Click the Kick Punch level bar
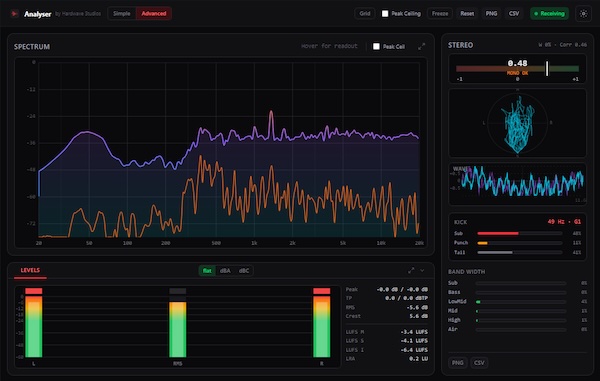 tap(520, 243)
